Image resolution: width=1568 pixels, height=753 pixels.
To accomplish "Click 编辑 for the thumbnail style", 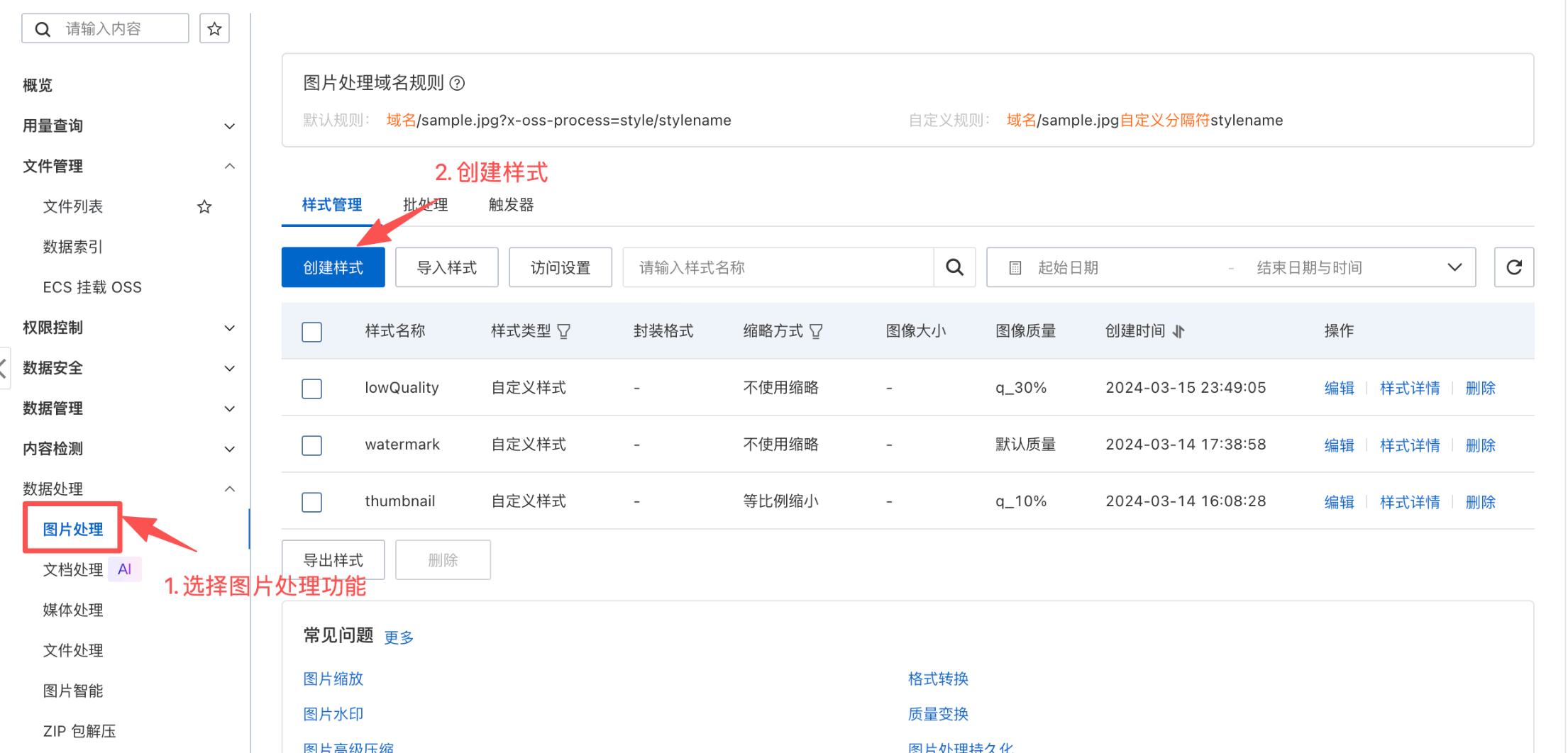I will click(1339, 502).
